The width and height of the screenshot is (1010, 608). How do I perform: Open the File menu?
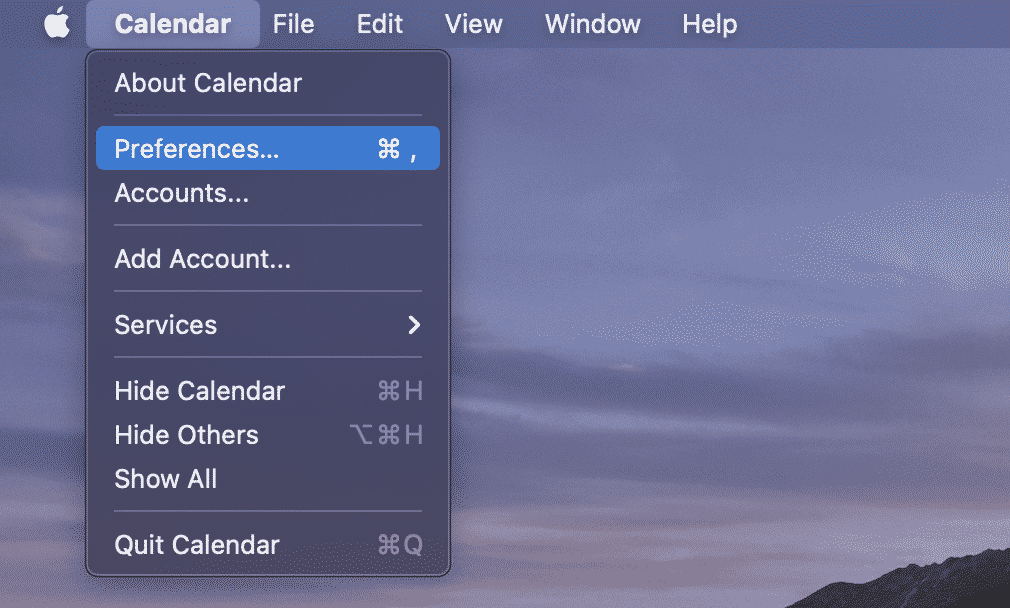(293, 24)
